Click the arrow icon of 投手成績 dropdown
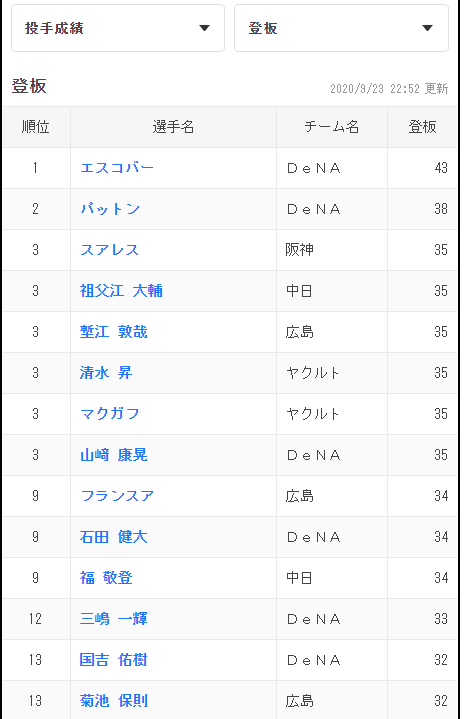Image resolution: width=466 pixels, height=719 pixels. (x=205, y=28)
